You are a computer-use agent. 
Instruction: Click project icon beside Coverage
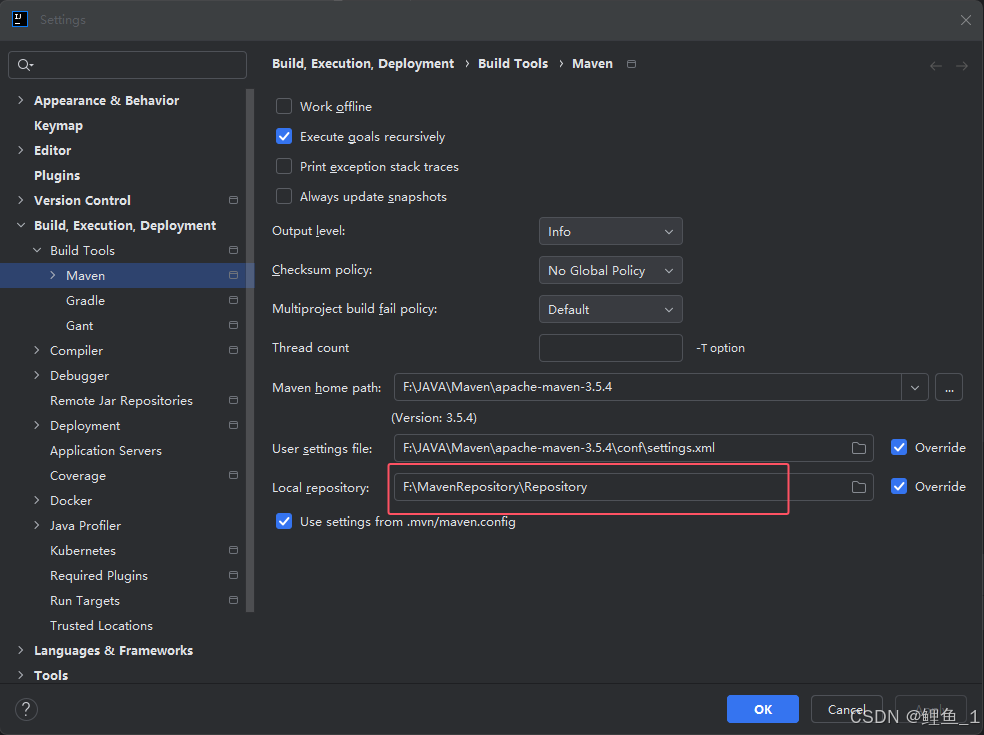click(x=233, y=475)
